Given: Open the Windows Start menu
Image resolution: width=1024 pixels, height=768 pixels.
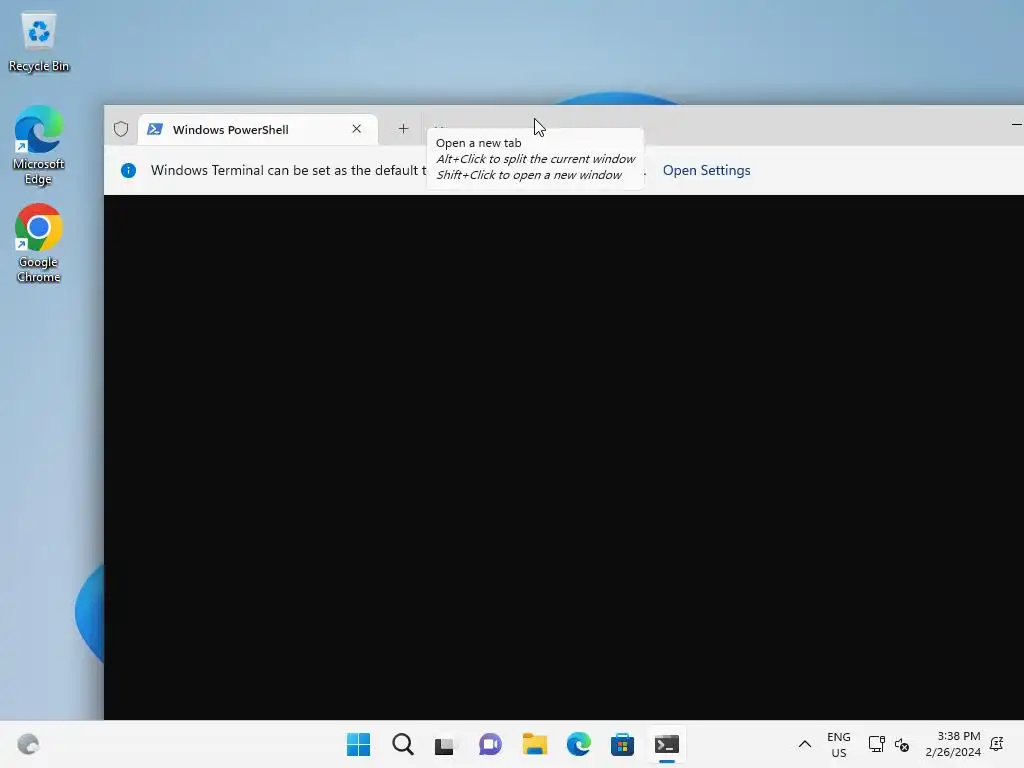Looking at the screenshot, I should coord(359,744).
